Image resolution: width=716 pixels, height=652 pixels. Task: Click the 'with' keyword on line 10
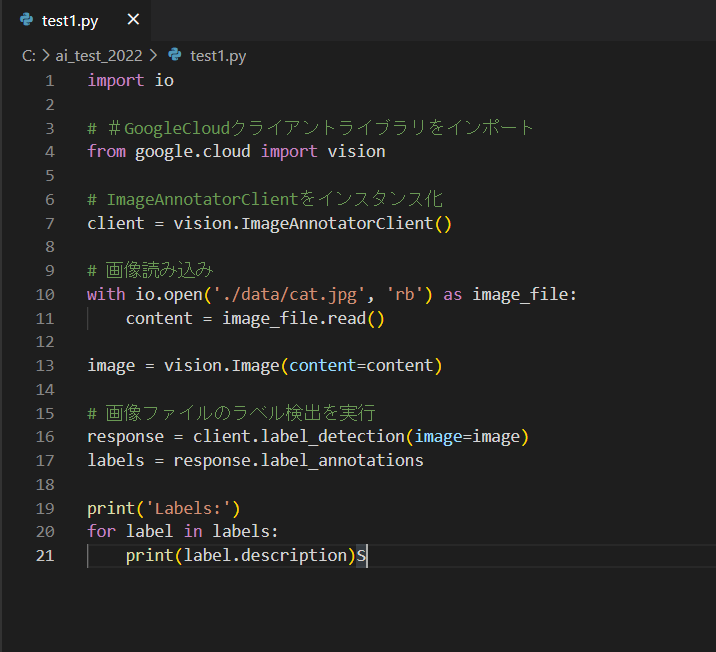pyautogui.click(x=106, y=294)
